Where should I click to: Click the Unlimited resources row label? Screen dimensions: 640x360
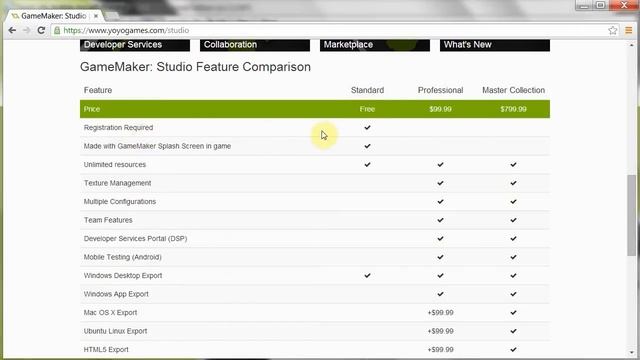(115, 164)
